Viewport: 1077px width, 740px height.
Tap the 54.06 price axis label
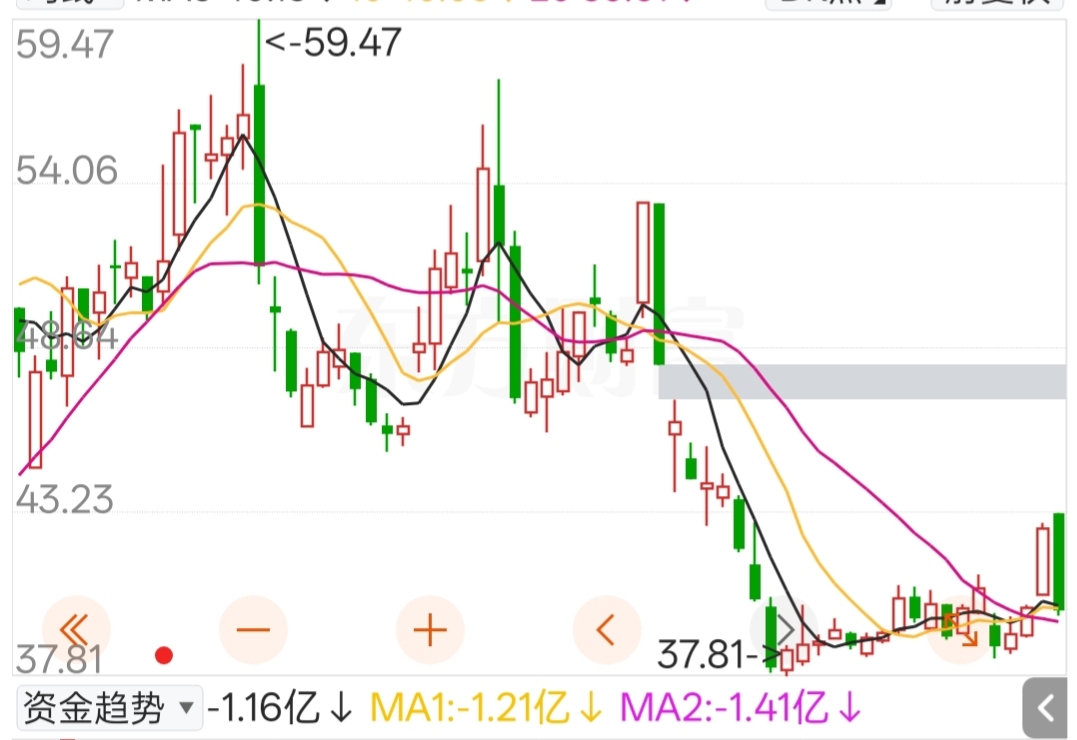coord(67,170)
